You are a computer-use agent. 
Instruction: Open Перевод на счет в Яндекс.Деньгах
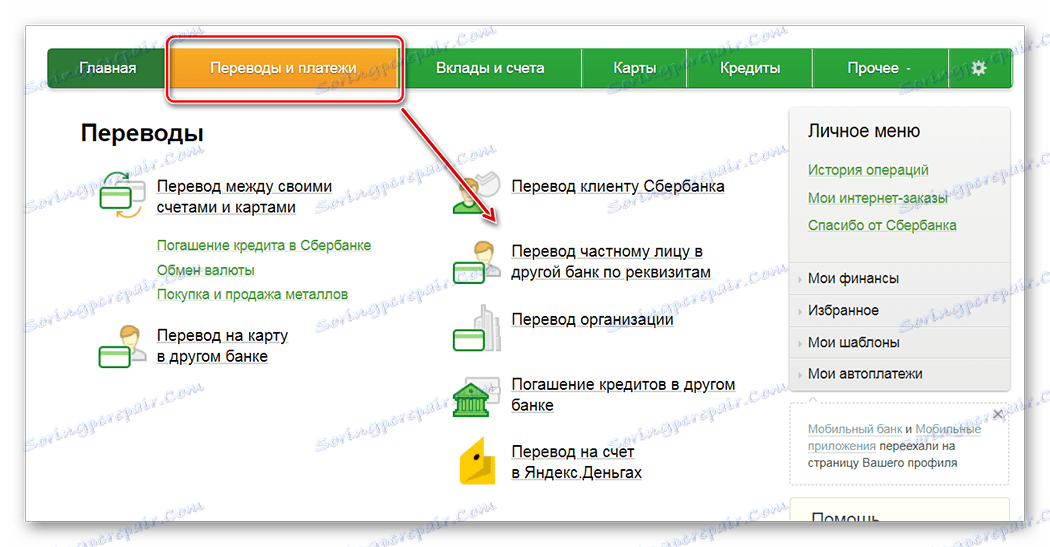tap(577, 463)
